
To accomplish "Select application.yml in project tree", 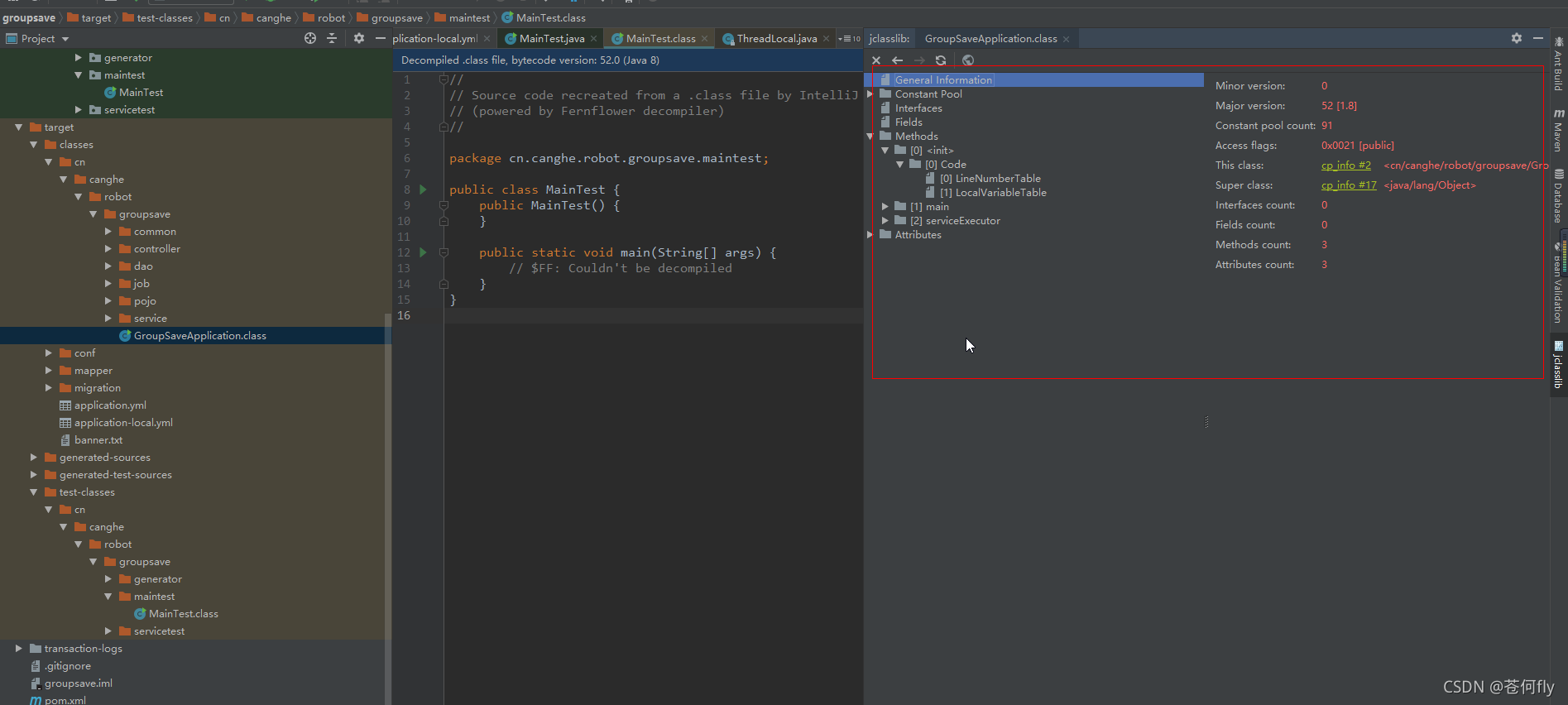I will pyautogui.click(x=110, y=405).
